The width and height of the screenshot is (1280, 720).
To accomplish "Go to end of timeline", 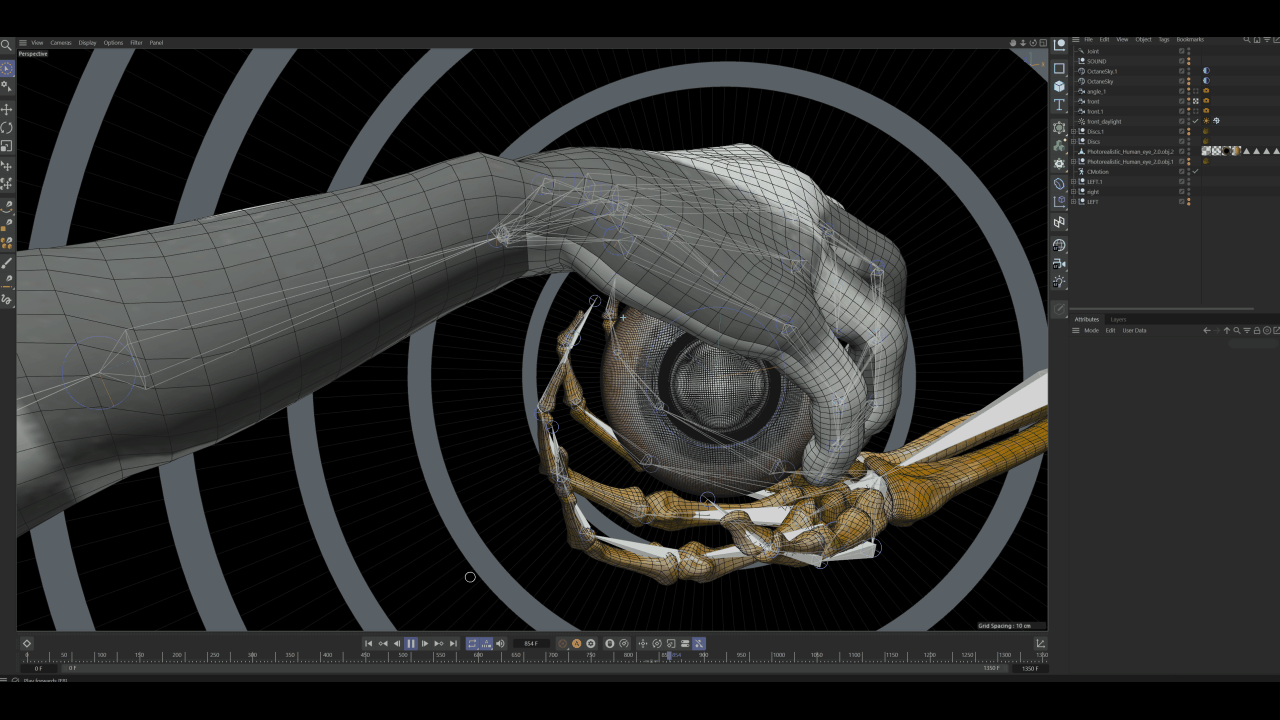I will click(453, 644).
